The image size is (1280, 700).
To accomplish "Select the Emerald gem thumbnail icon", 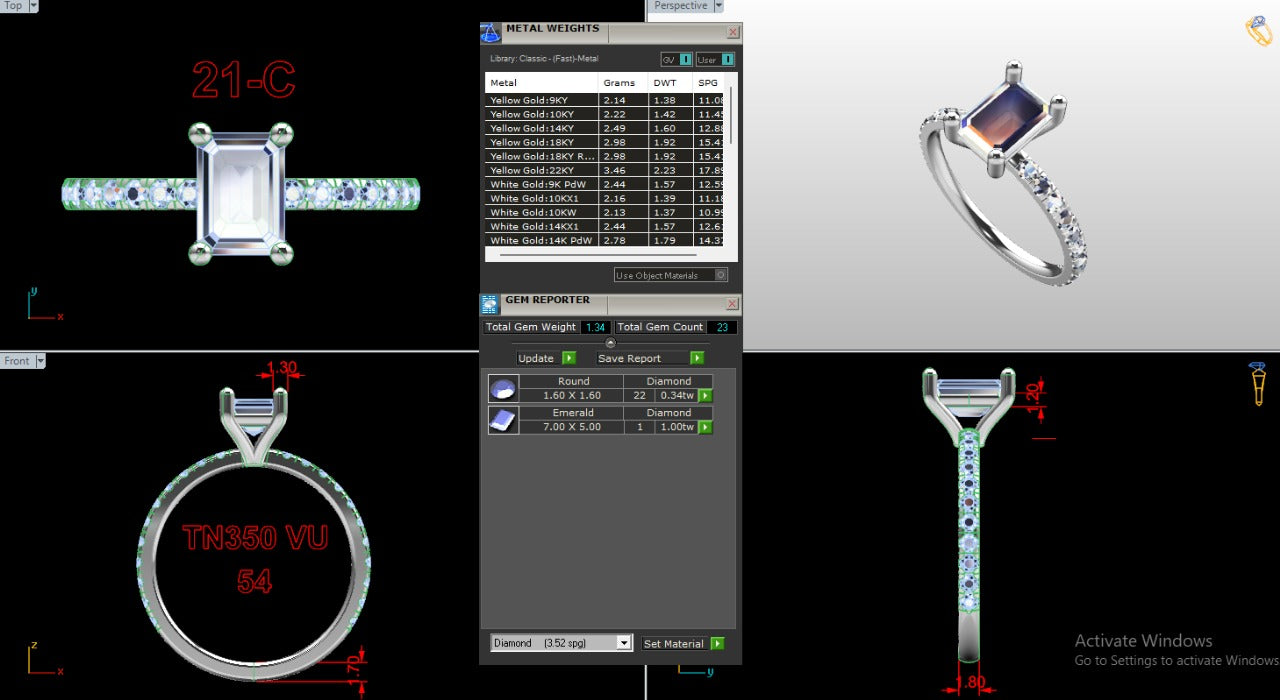I will pos(503,420).
